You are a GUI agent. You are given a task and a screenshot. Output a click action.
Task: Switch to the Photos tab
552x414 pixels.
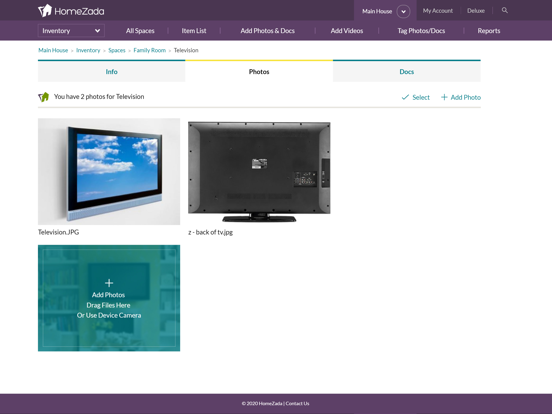coord(259,71)
